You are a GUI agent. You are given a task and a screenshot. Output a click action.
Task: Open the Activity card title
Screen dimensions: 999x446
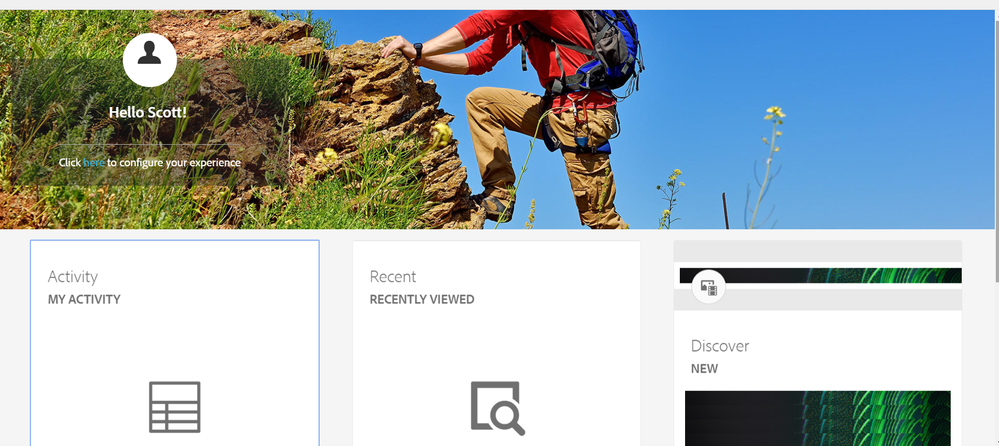73,277
